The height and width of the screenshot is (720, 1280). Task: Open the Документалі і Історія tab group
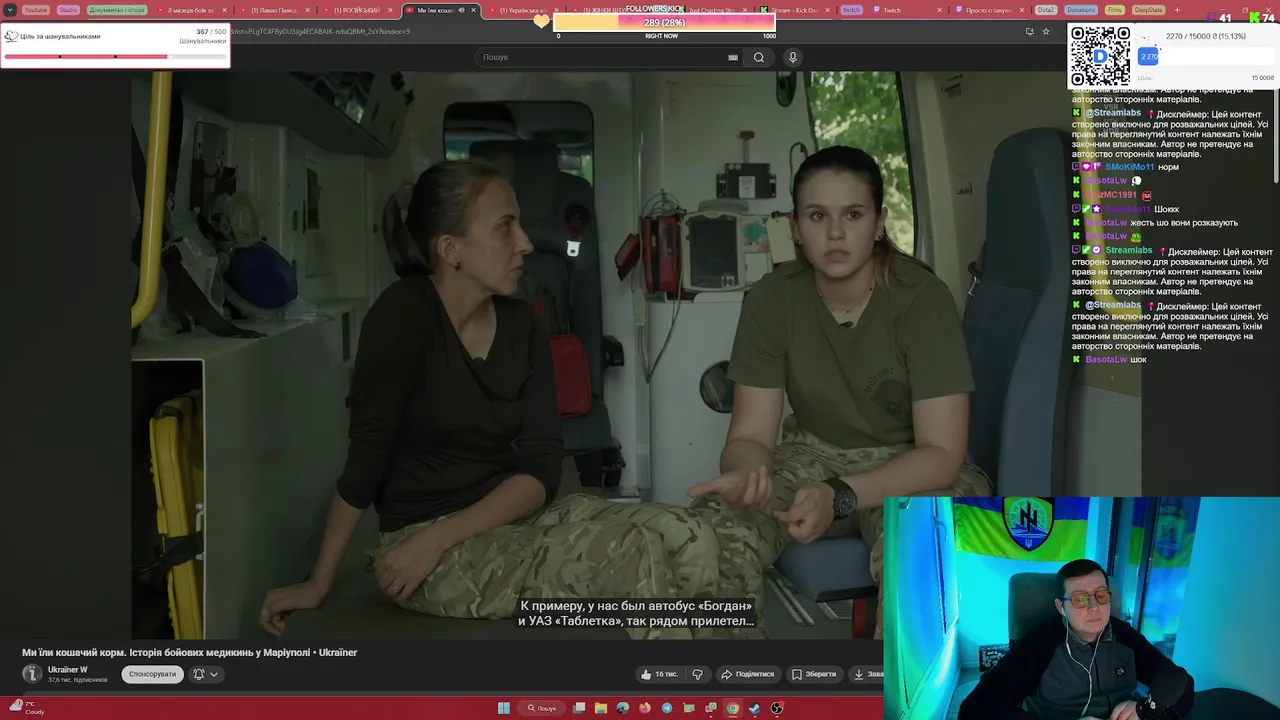pos(117,10)
